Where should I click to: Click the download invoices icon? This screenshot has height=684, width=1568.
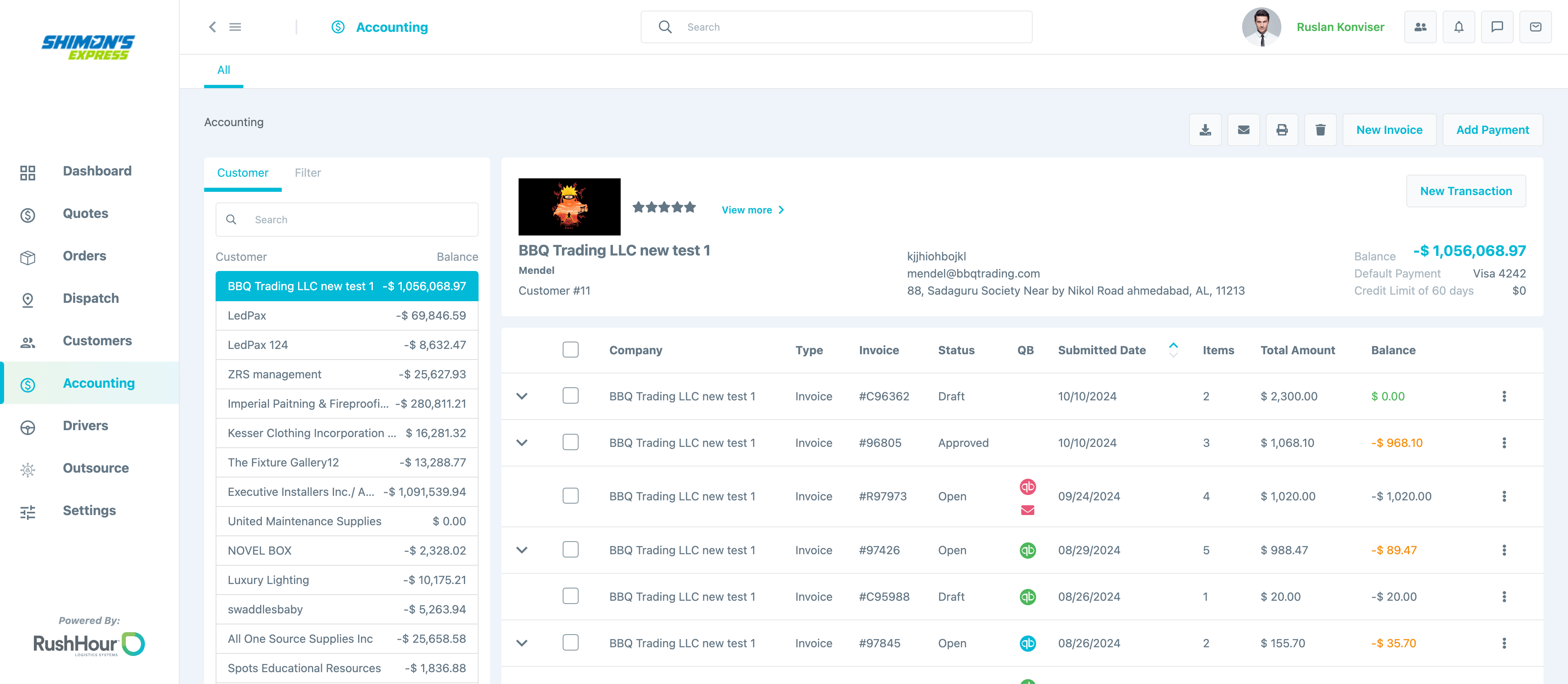pos(1205,130)
